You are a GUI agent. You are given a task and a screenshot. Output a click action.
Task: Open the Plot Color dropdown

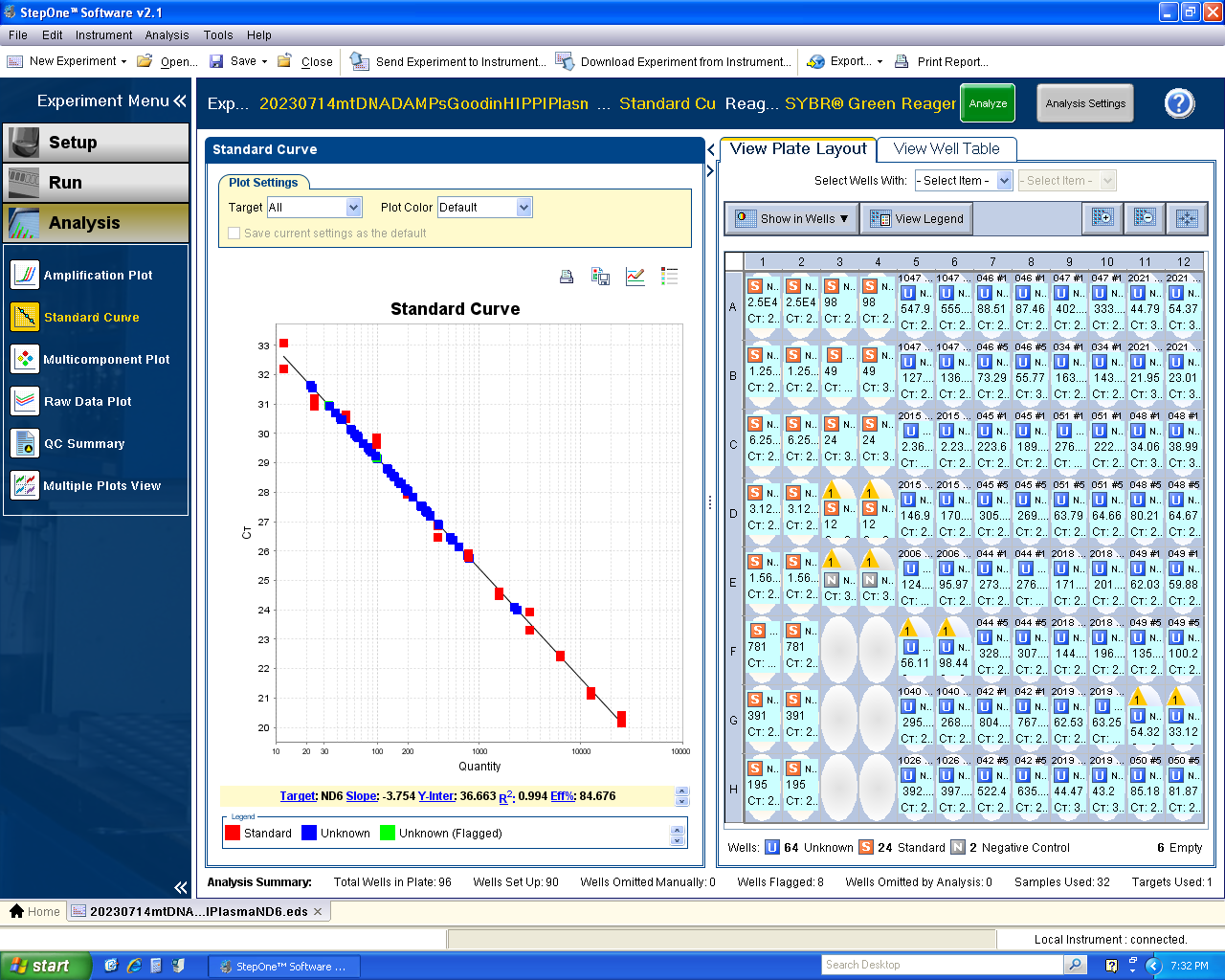click(x=523, y=208)
